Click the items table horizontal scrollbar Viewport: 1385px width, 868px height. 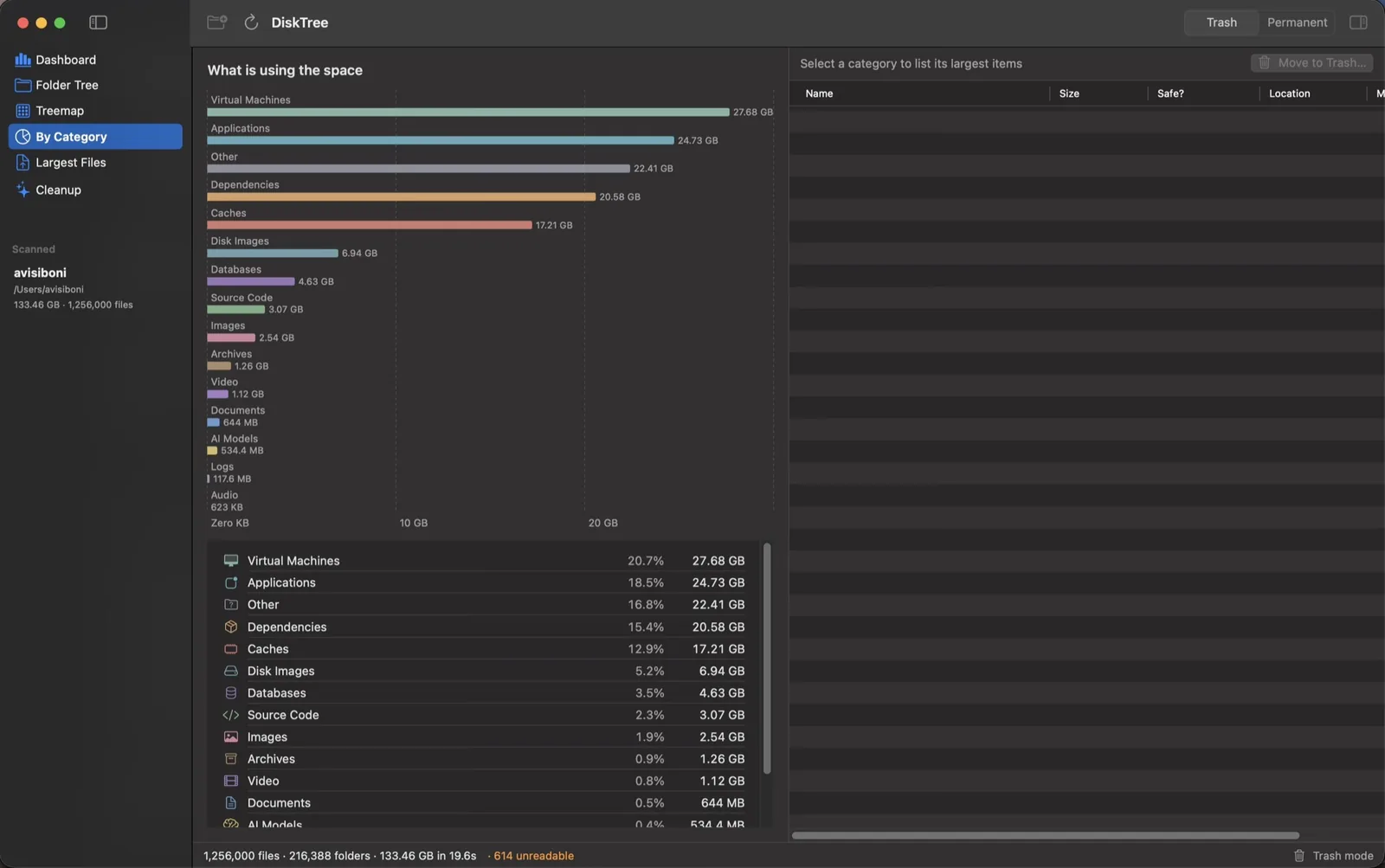pos(1046,836)
